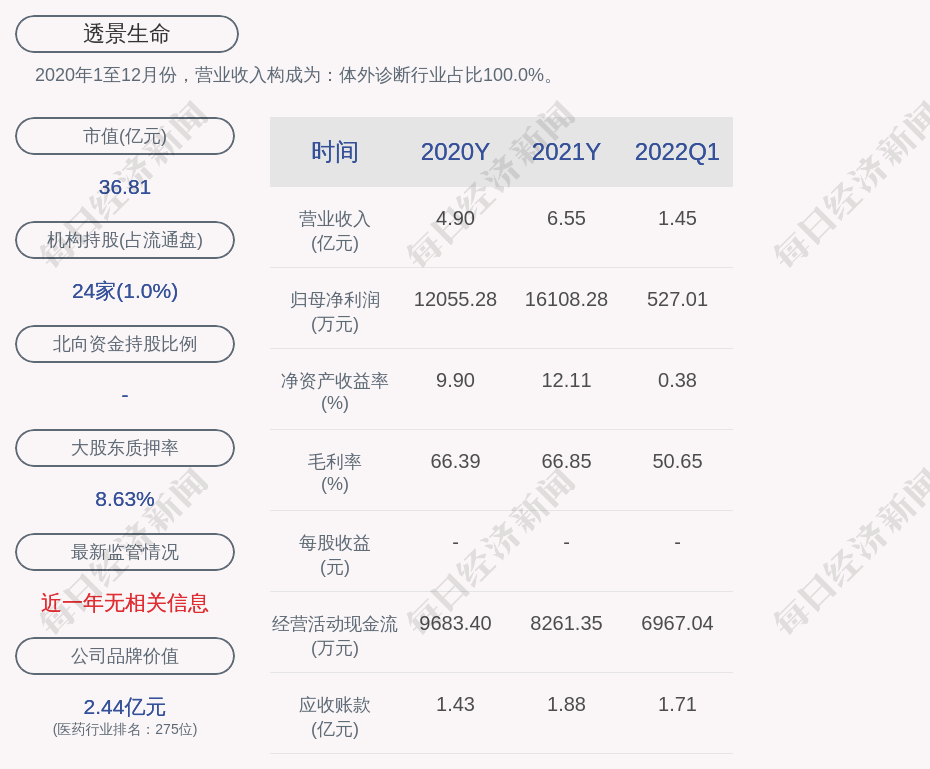
Task: Select red text 近一年无相关信息
Action: point(125,603)
